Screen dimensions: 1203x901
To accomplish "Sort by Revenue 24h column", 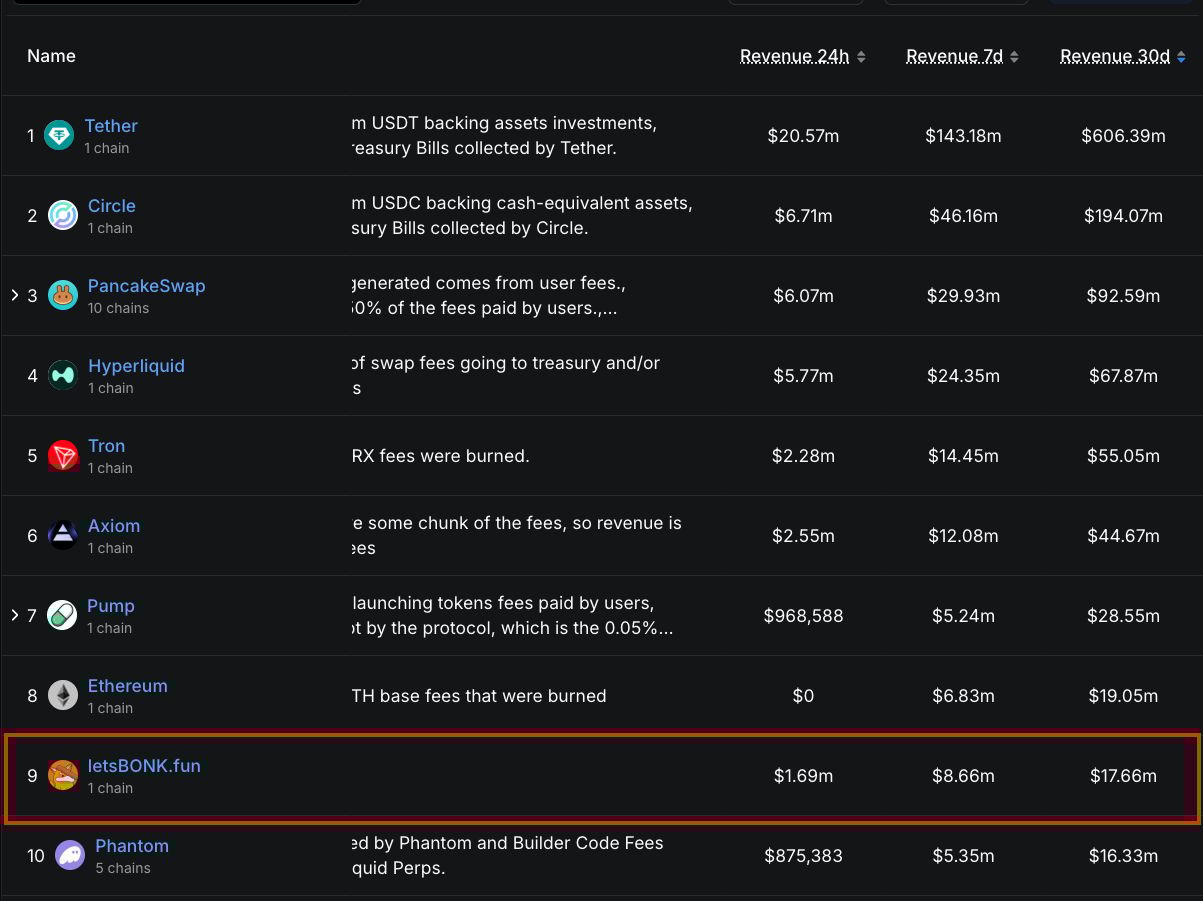I will tap(803, 56).
